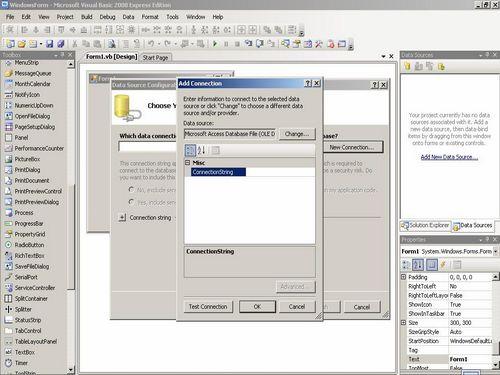Select the ConnectionString row in property grid

tap(250, 172)
